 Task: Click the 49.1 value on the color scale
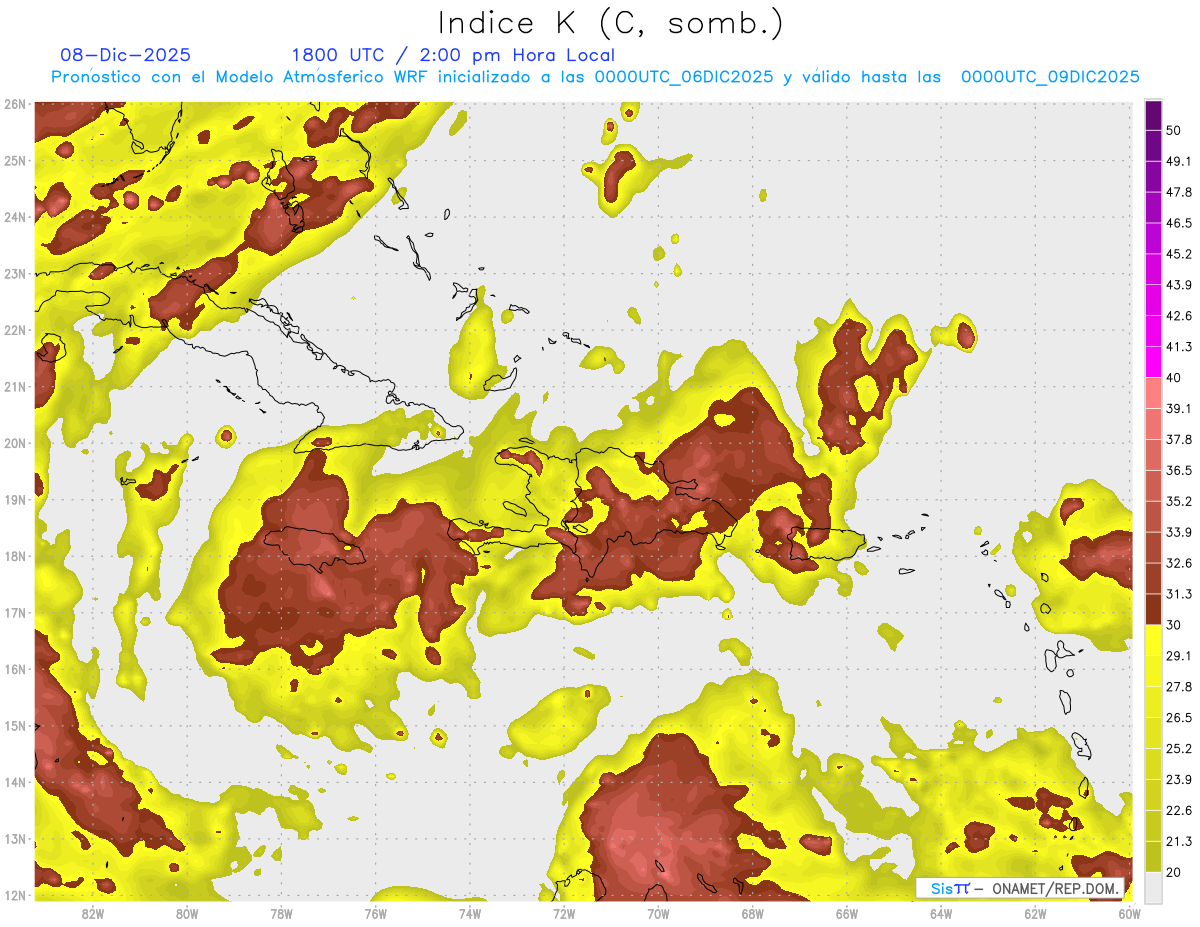(x=1179, y=161)
